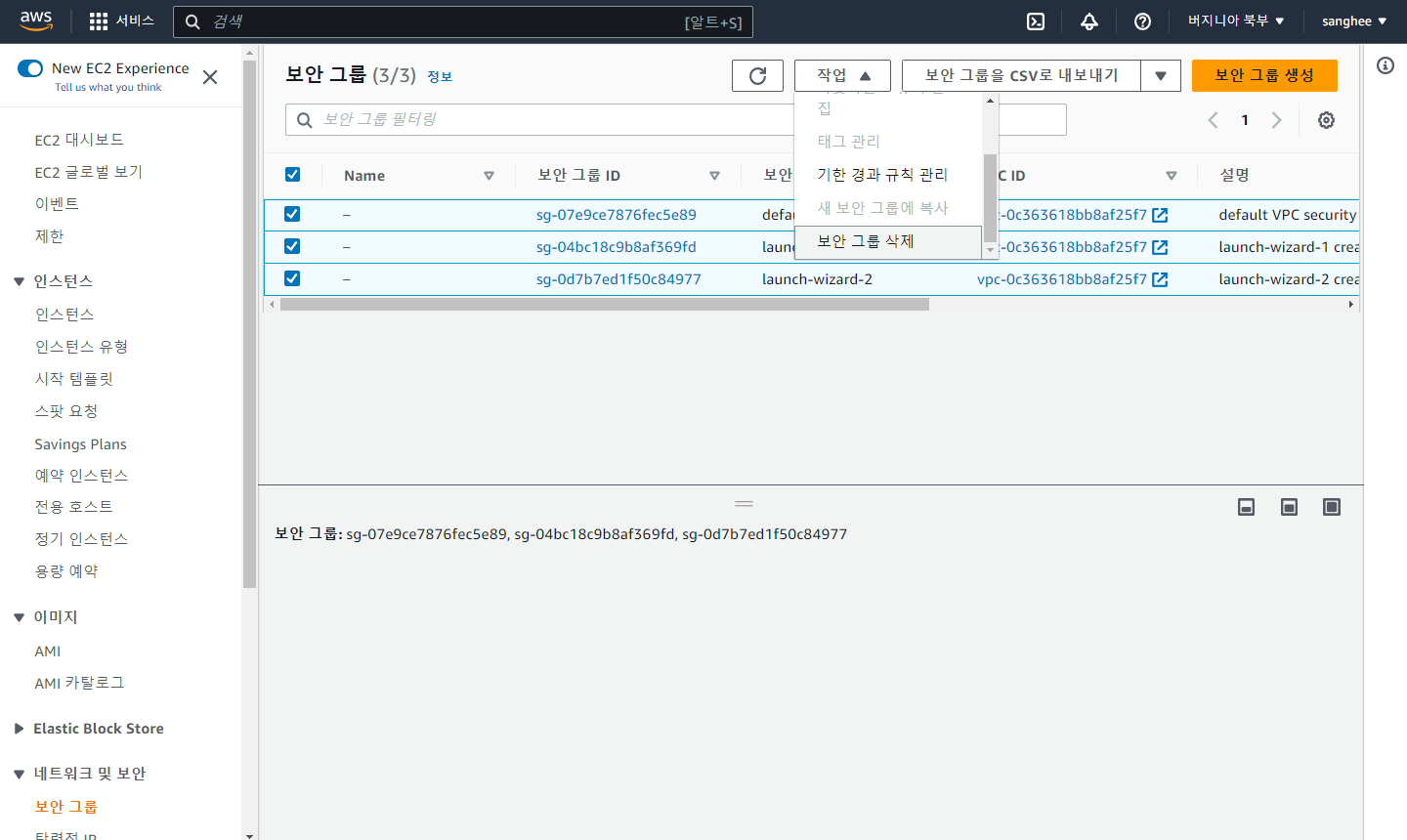The width and height of the screenshot is (1407, 840).
Task: Sort by Name column arrow
Action: tap(489, 176)
